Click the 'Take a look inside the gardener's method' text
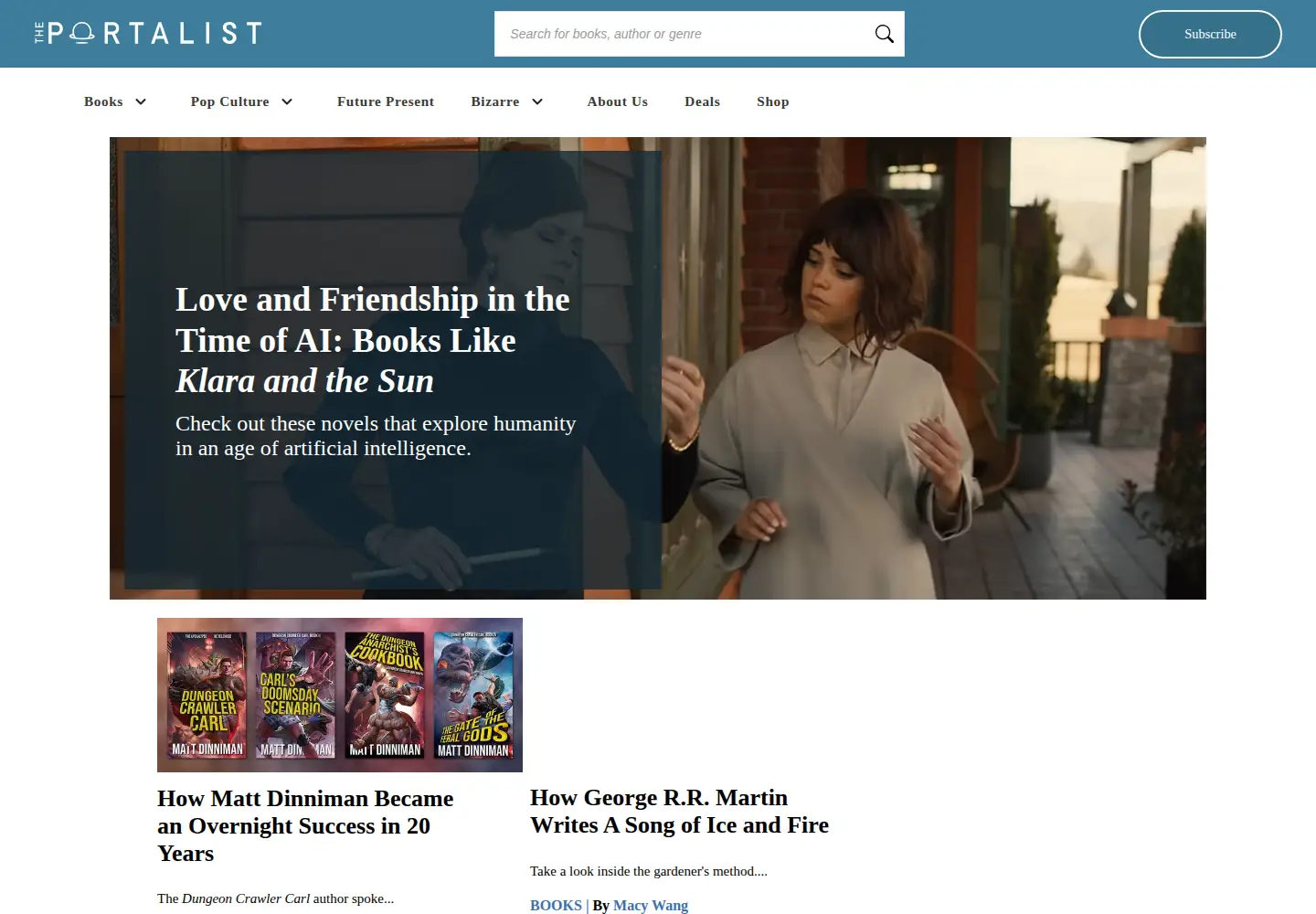The image size is (1316, 914). pos(649,871)
